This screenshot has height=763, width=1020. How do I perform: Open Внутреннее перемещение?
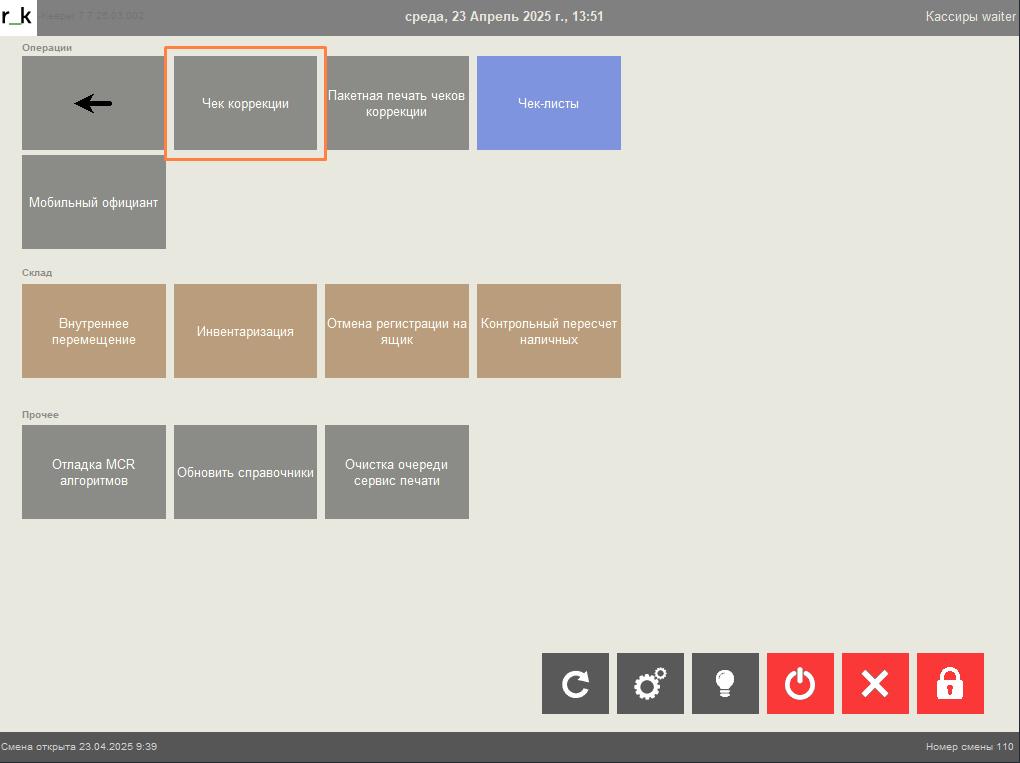click(x=94, y=331)
